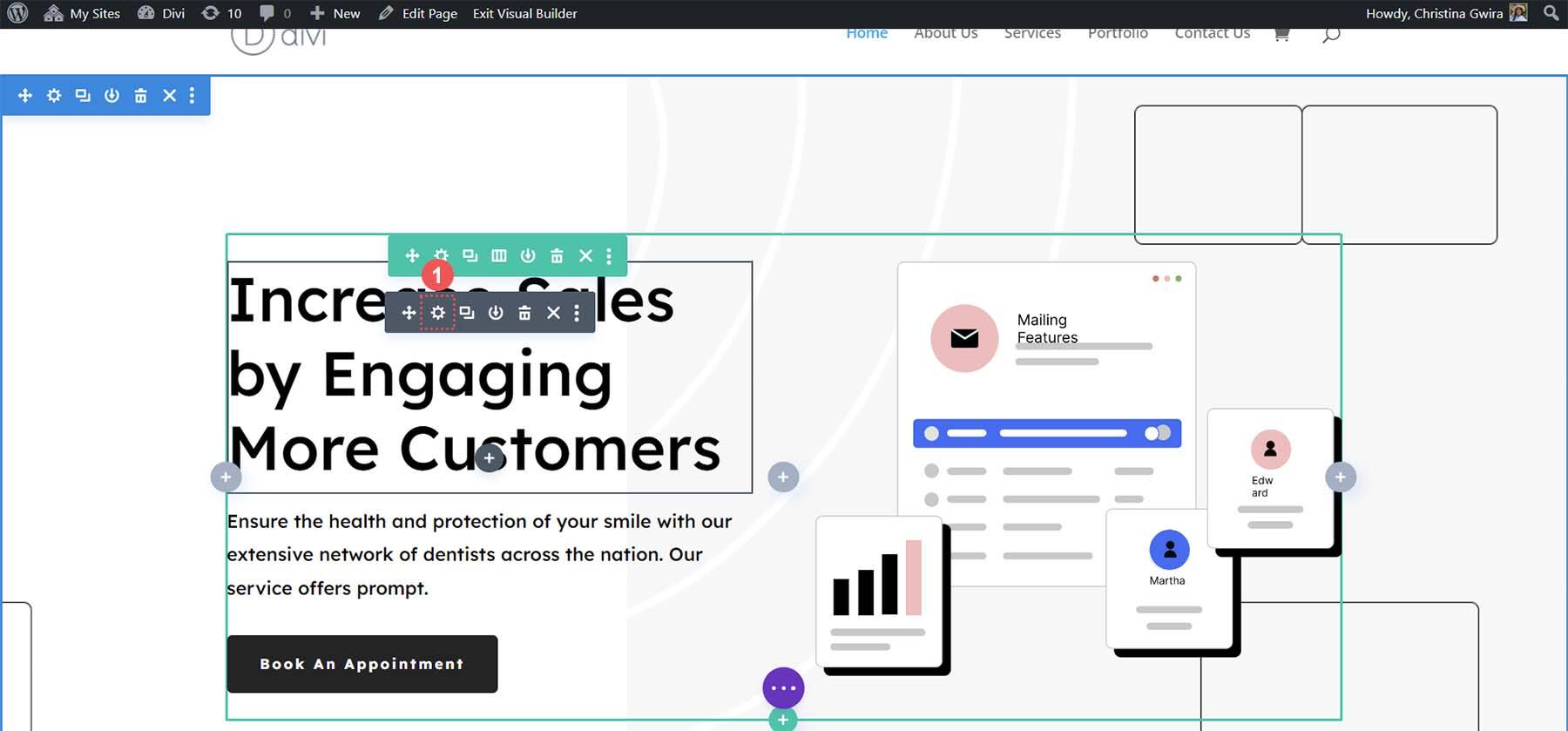The image size is (1568, 731).
Task: Open the Divi admin bar menu
Action: (x=162, y=13)
